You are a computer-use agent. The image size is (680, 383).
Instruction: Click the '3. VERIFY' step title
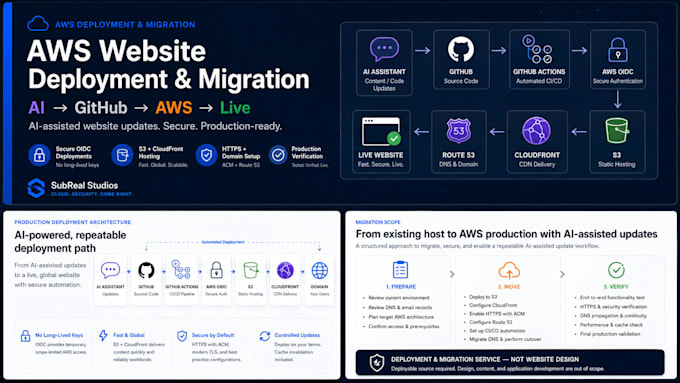(x=616, y=287)
